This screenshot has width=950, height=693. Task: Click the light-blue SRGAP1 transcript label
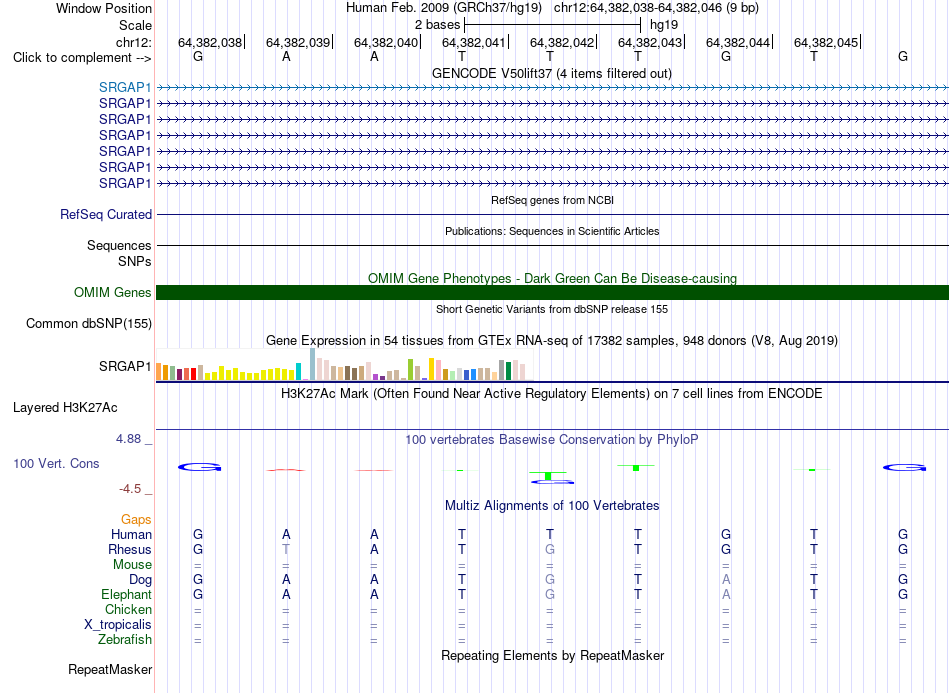tap(125, 87)
